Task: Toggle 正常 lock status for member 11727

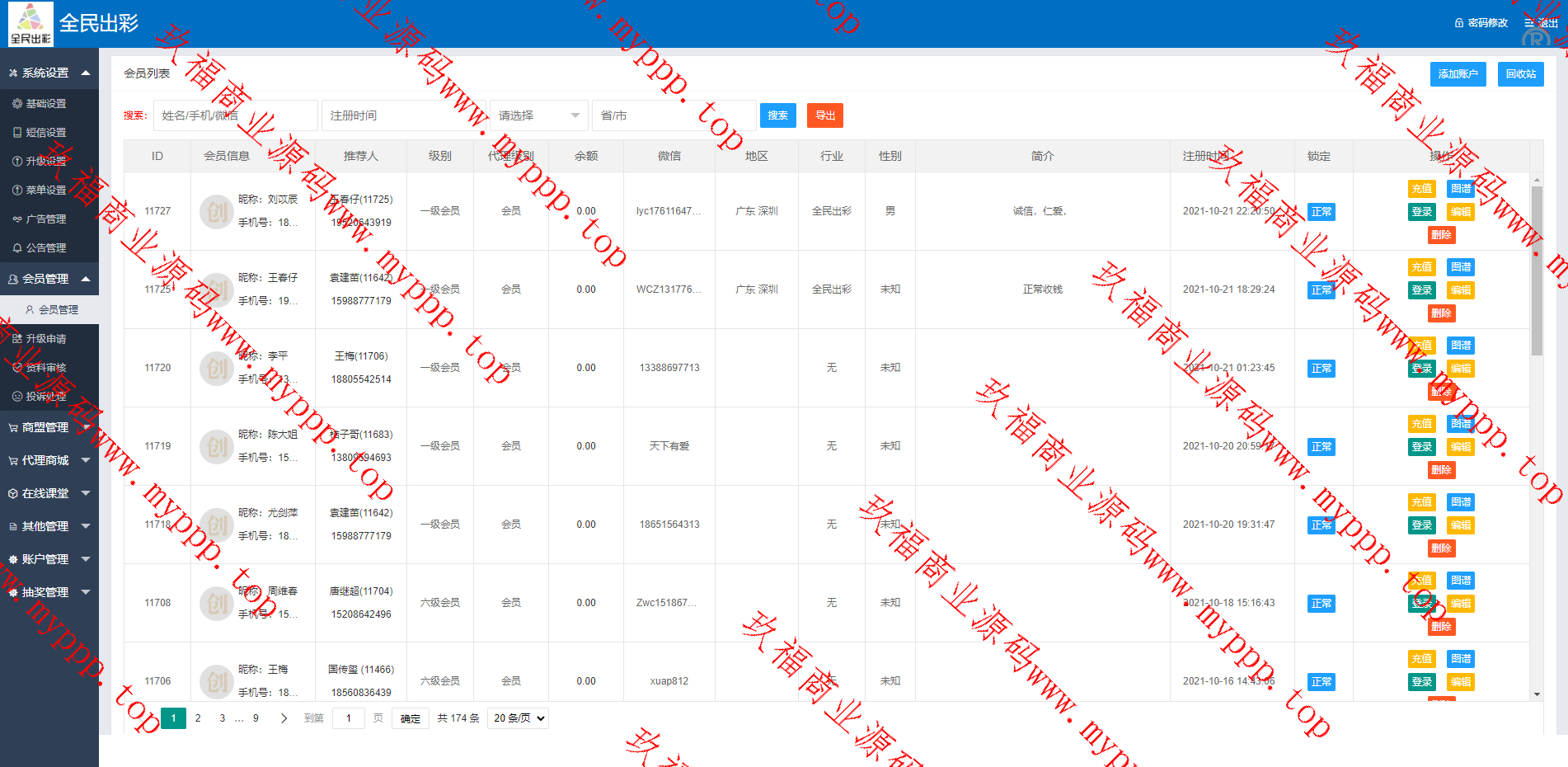Action: coord(1321,212)
